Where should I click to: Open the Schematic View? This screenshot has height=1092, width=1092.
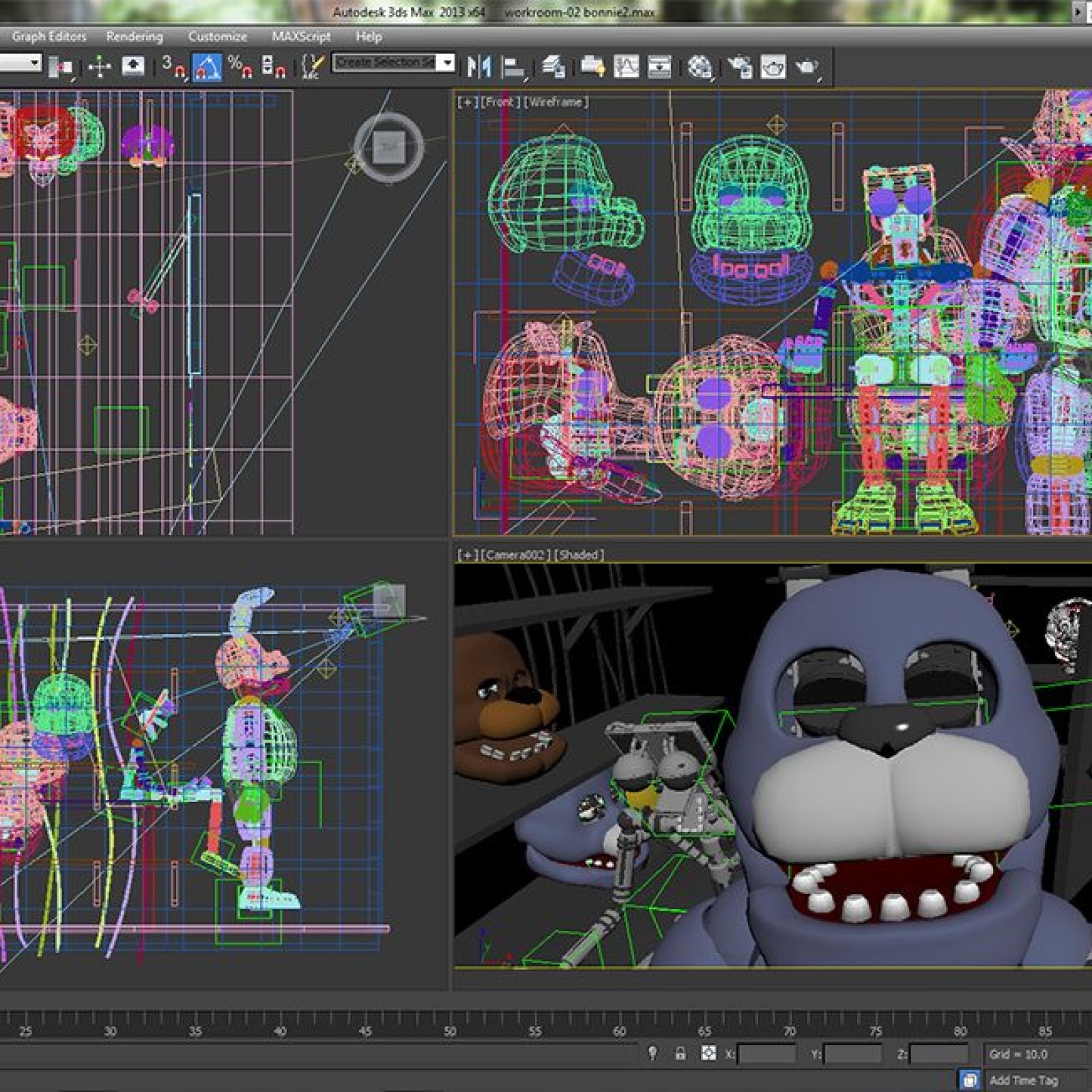click(x=659, y=66)
